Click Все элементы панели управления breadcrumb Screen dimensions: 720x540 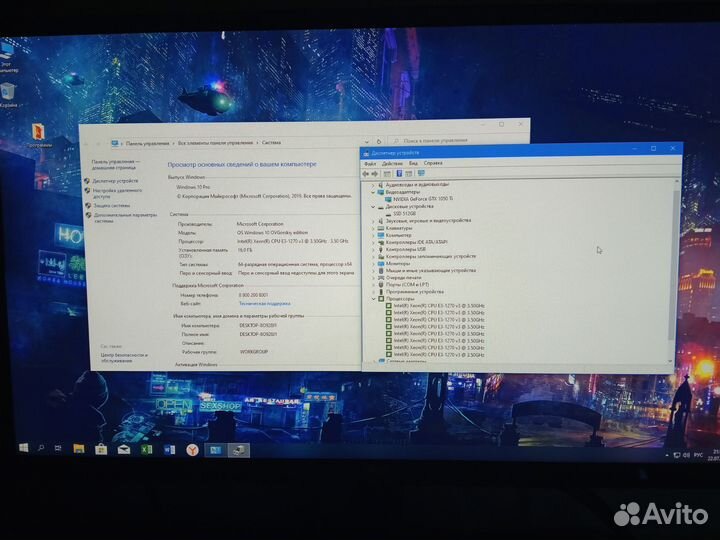(215, 143)
